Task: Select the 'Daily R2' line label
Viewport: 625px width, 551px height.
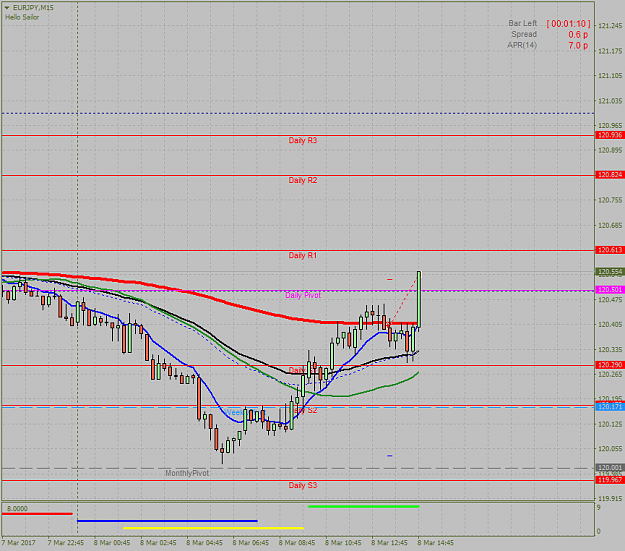Action: (x=303, y=180)
